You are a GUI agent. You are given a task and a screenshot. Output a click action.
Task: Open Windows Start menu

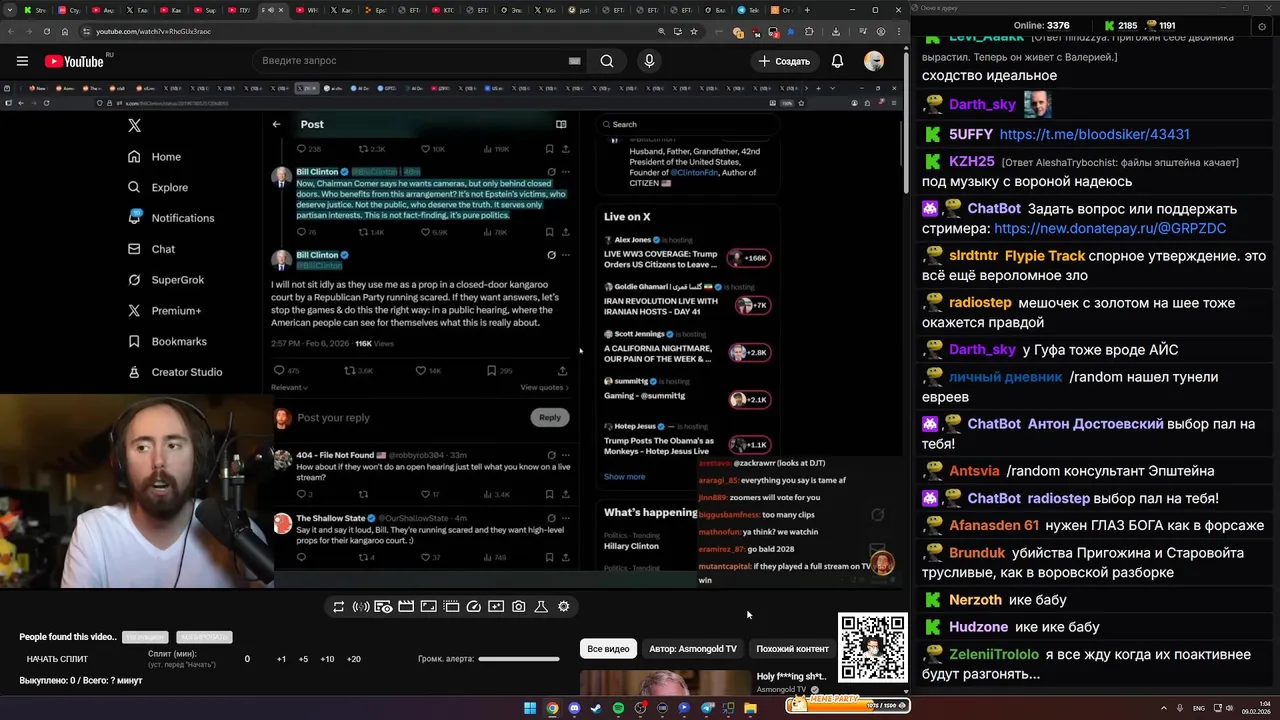coord(530,708)
